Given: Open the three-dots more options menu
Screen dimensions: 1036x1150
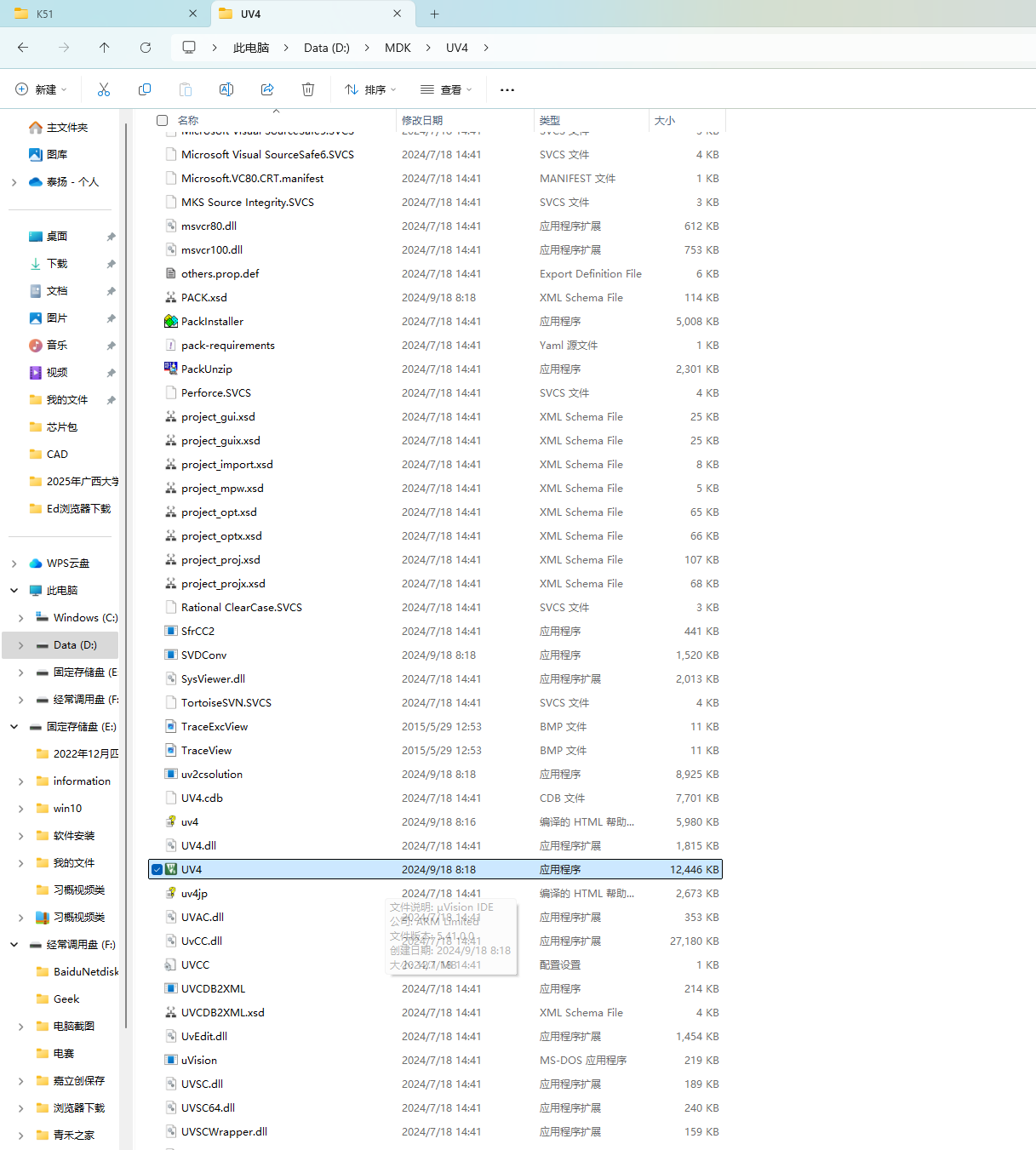Looking at the screenshot, I should pos(507,89).
